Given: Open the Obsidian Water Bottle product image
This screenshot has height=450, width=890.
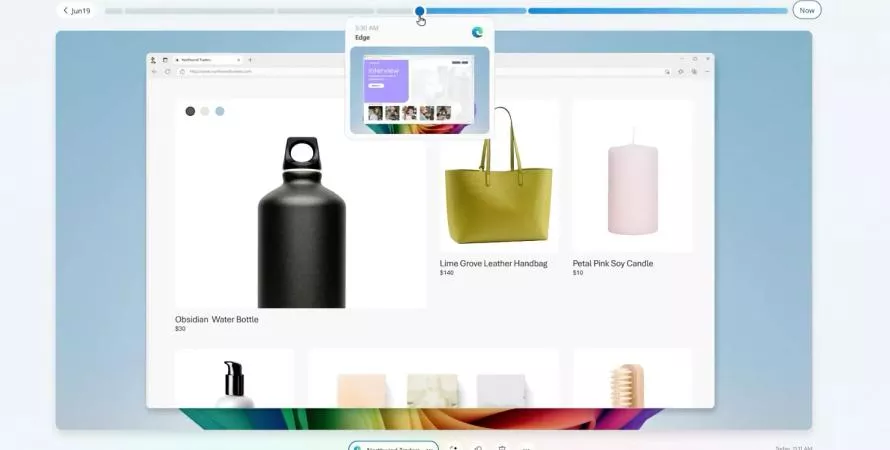Looking at the screenshot, I should pyautogui.click(x=301, y=204).
